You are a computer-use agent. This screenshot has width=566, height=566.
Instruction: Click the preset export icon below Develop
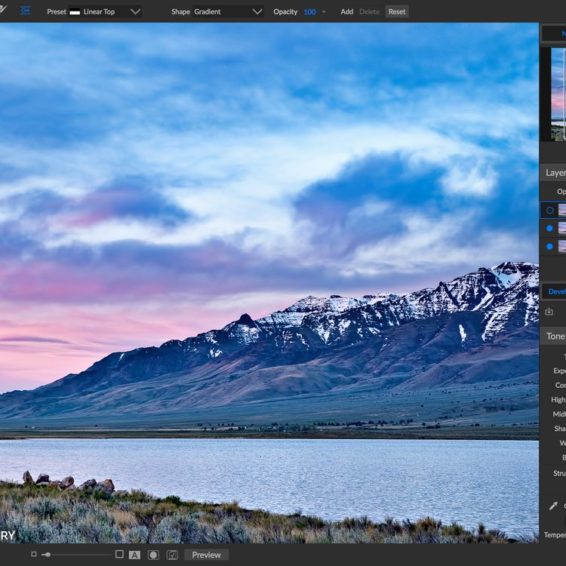pos(549,312)
